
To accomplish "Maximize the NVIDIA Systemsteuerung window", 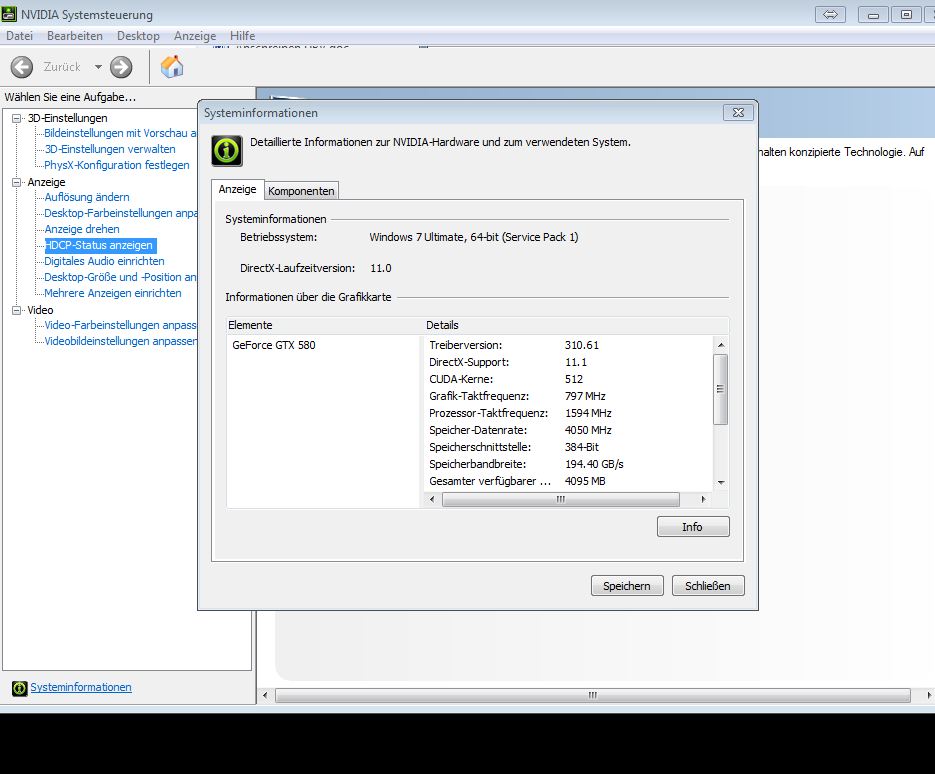I will (906, 14).
